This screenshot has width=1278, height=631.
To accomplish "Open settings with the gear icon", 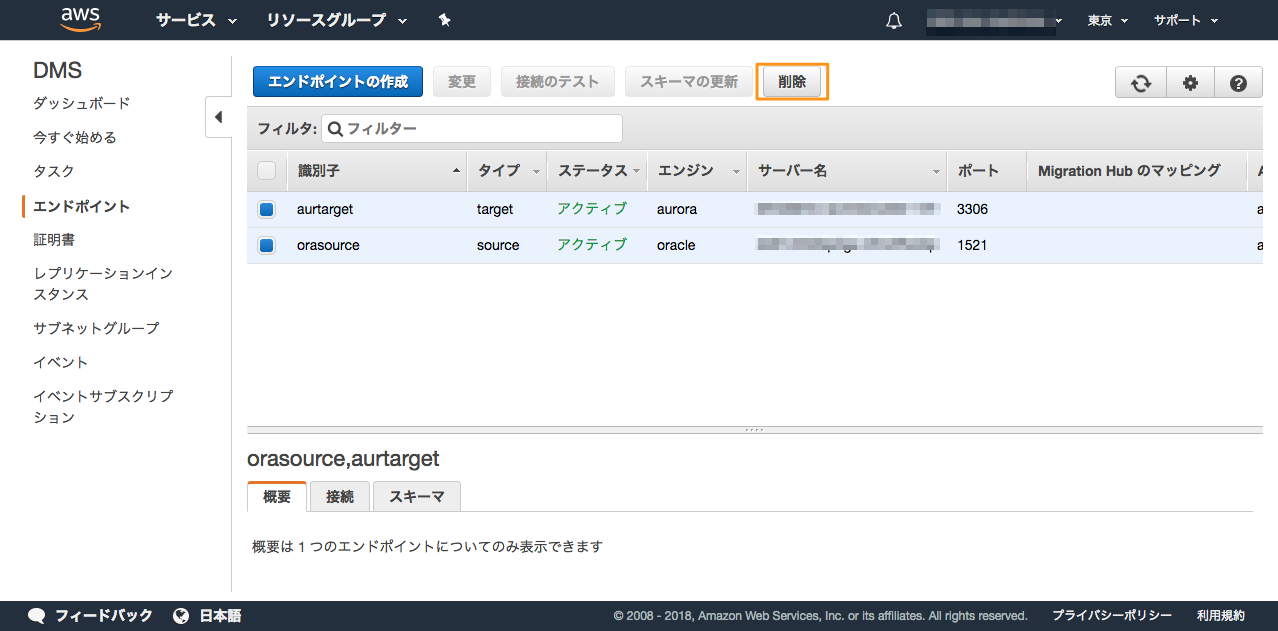I will pos(1190,83).
